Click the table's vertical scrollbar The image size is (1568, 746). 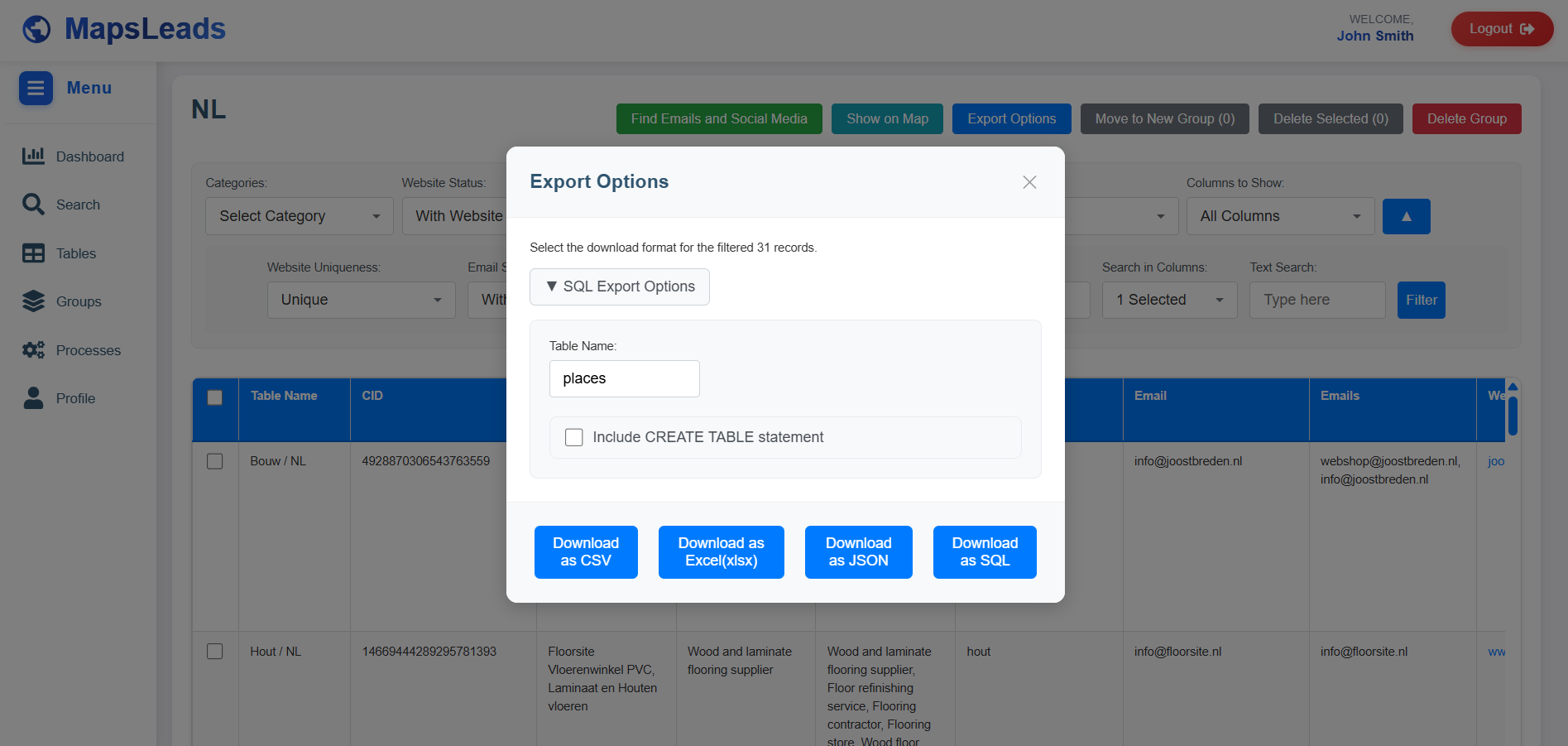coord(1513,416)
